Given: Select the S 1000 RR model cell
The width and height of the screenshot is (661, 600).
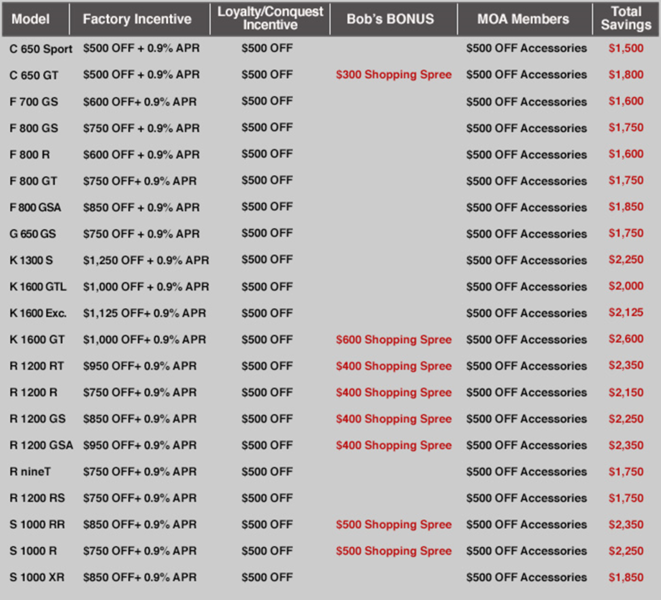Looking at the screenshot, I should click(x=37, y=525).
